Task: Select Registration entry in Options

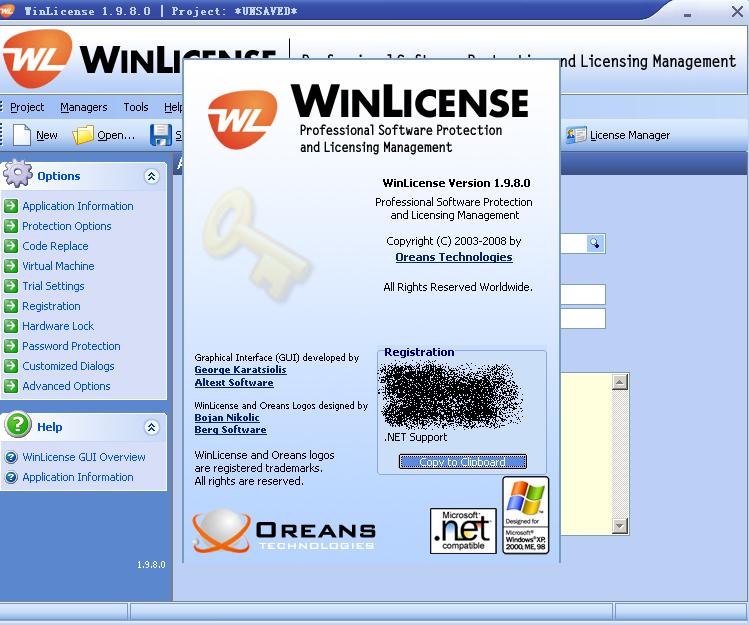Action: [51, 306]
